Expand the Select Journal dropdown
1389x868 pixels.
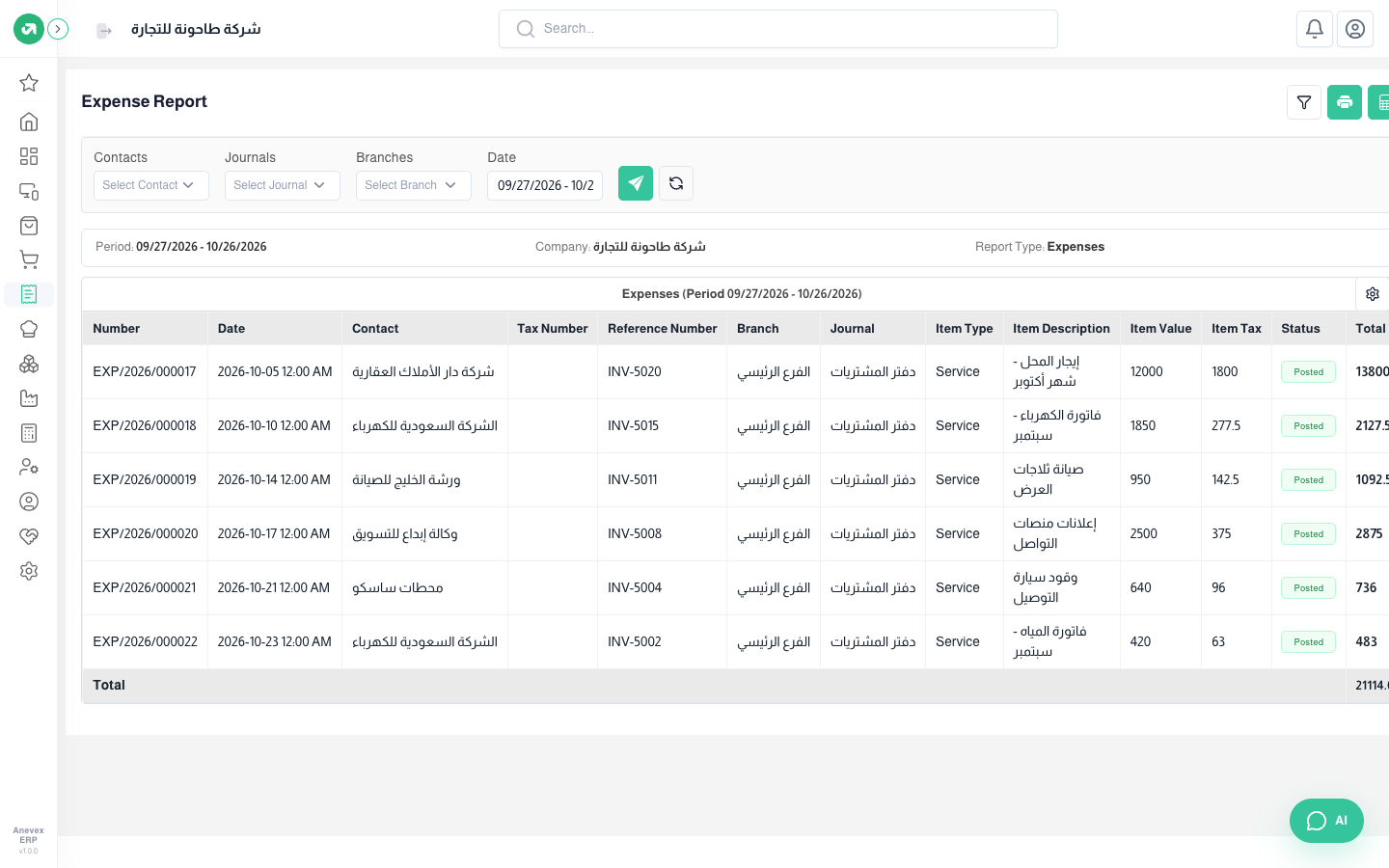[283, 185]
